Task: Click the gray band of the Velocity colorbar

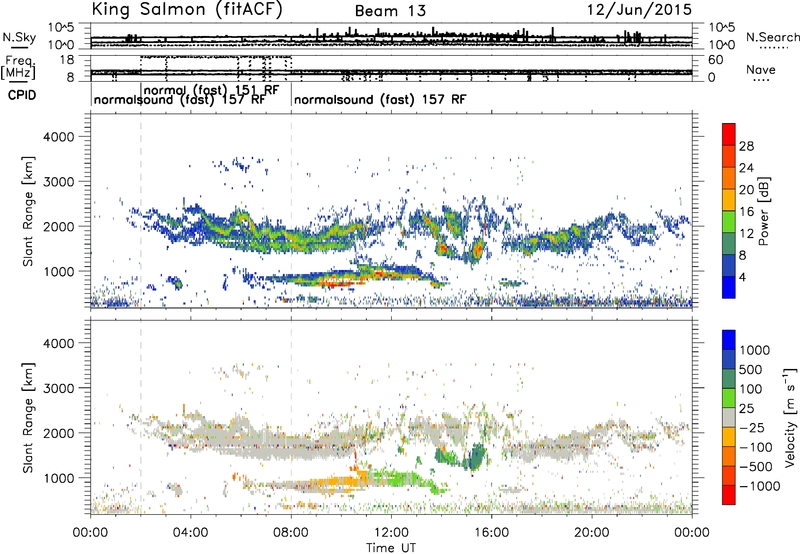Action: [x=729, y=417]
